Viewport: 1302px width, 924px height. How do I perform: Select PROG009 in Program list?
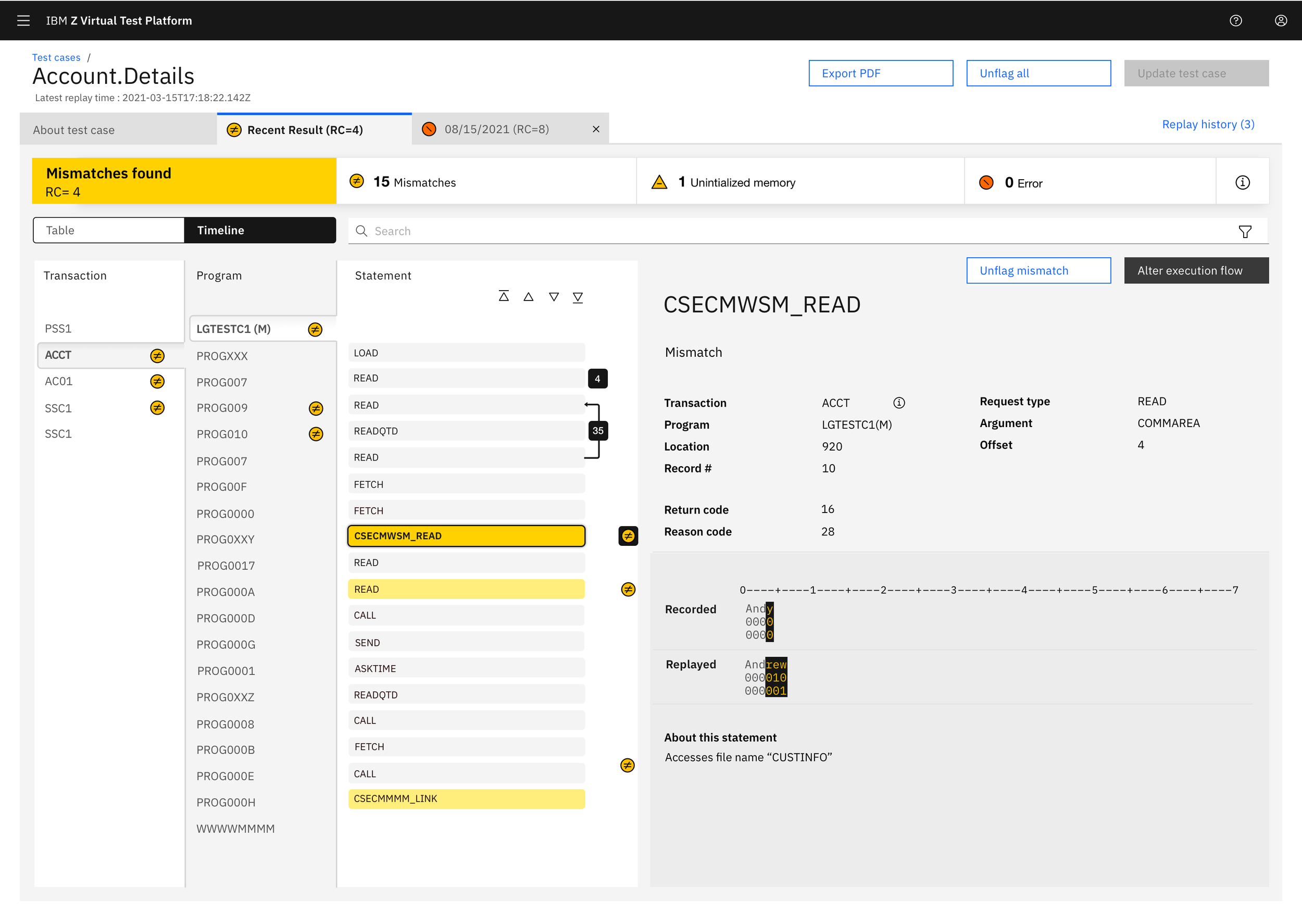click(222, 408)
